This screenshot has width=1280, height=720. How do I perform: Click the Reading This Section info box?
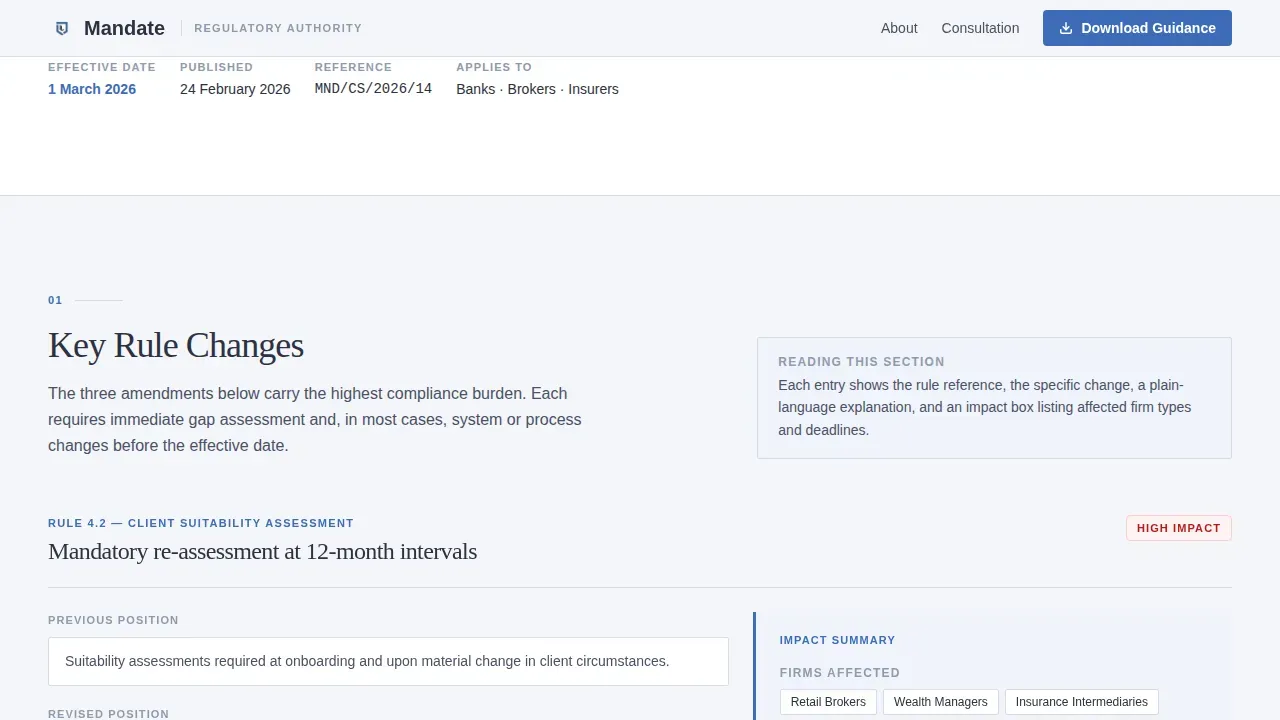coord(994,398)
